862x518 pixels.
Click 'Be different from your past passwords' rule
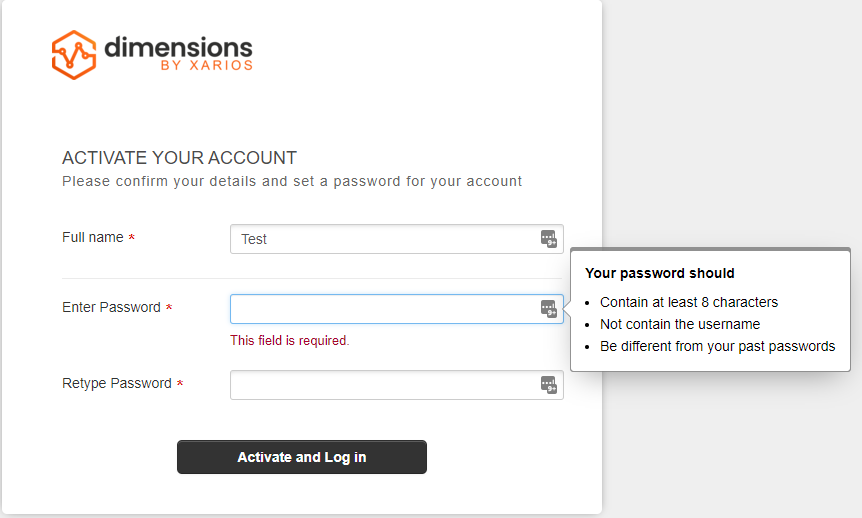click(717, 346)
